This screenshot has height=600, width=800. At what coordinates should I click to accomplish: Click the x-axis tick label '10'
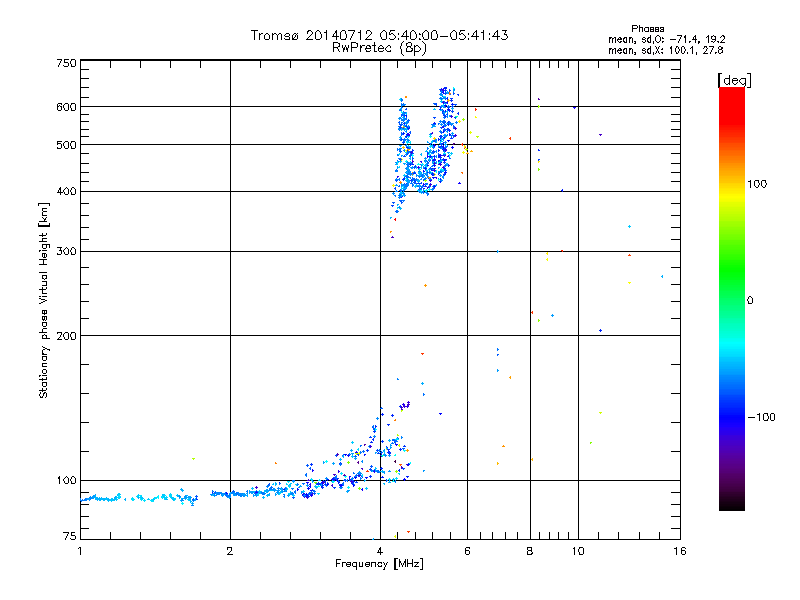pos(578,551)
